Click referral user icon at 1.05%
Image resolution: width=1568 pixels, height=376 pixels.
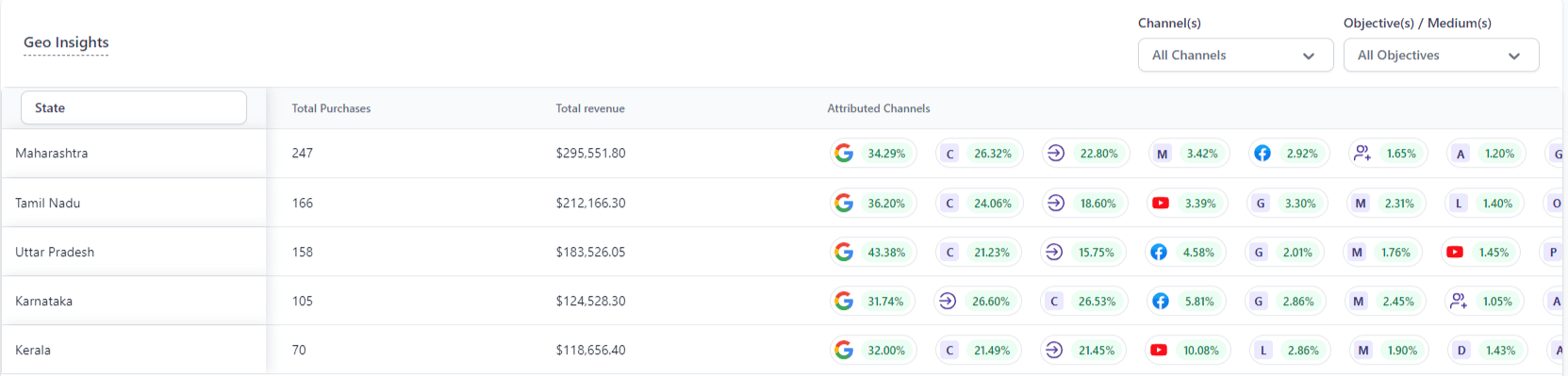(x=1459, y=301)
